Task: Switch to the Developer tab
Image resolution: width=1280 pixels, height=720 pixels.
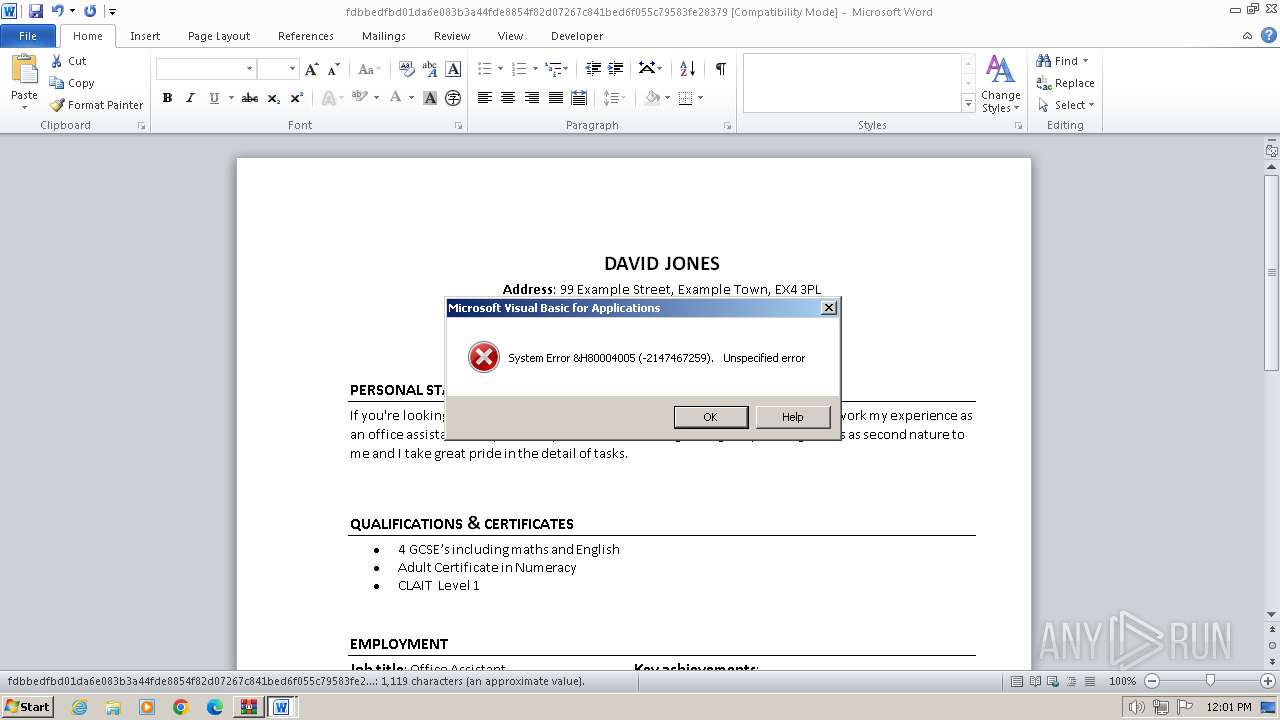Action: pyautogui.click(x=577, y=36)
